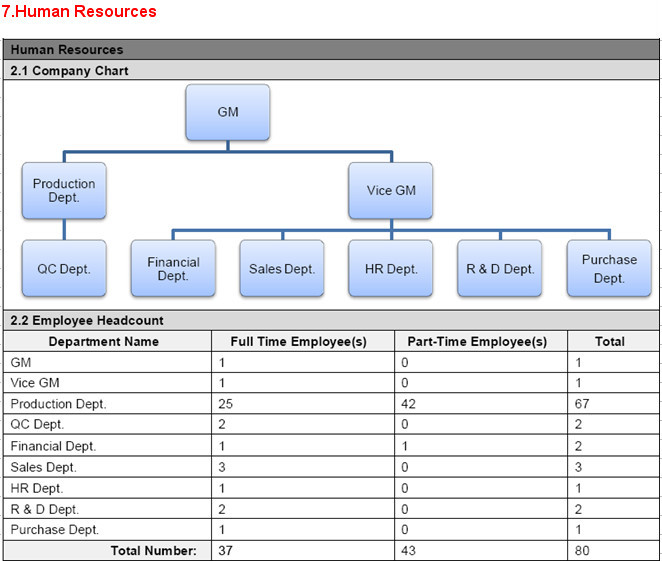Click the 'Purchase Dept.' table cell
Screen dimensions: 662x561
(108, 530)
